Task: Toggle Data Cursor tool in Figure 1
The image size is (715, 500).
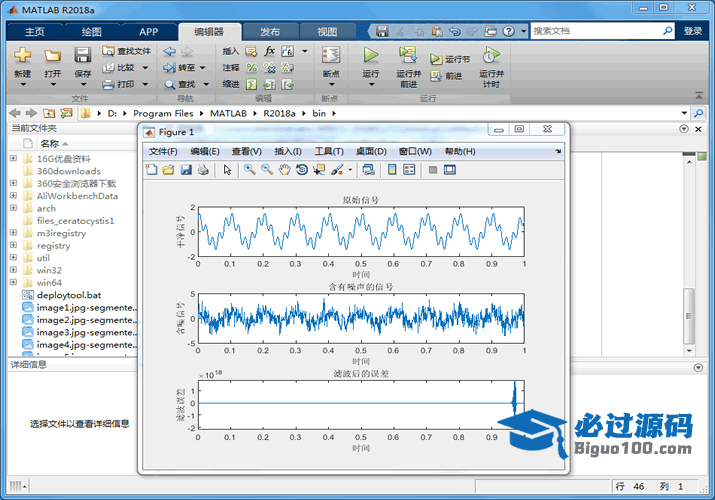Action: pyautogui.click(x=319, y=170)
